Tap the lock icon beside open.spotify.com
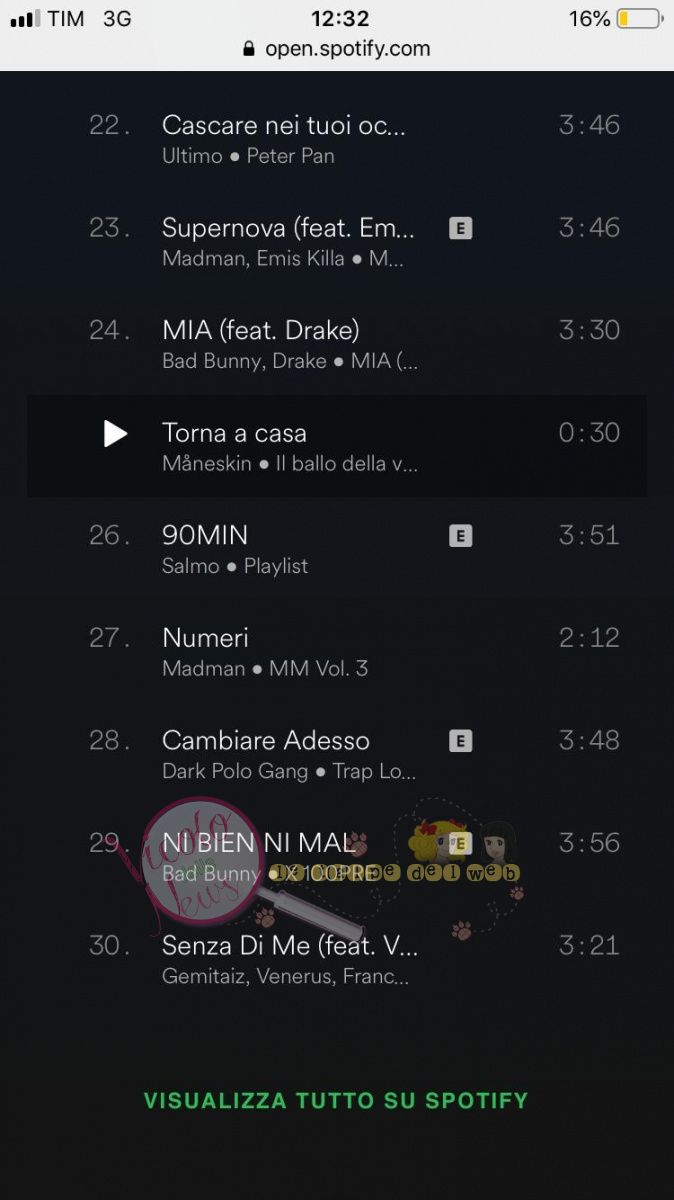The width and height of the screenshot is (674, 1200). pos(249,48)
